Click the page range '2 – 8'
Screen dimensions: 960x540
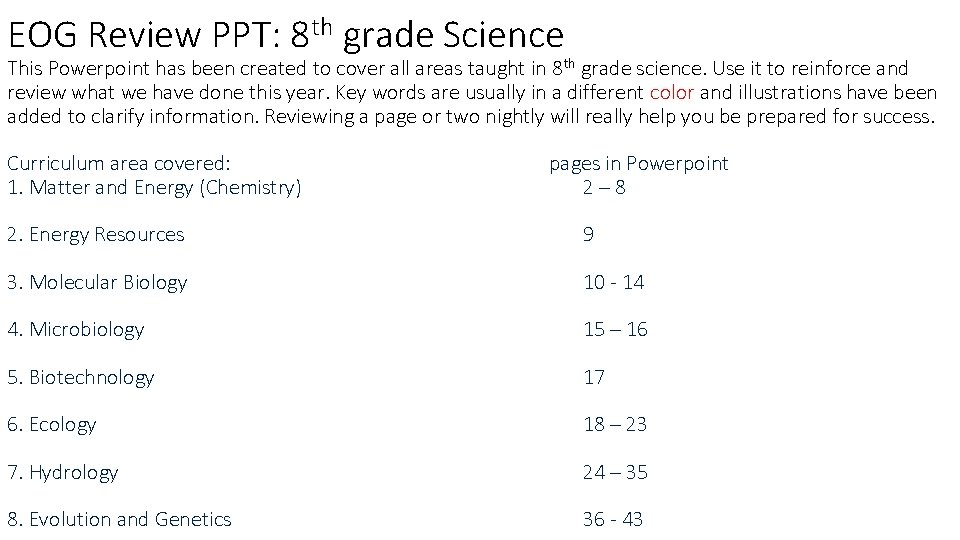coord(604,187)
